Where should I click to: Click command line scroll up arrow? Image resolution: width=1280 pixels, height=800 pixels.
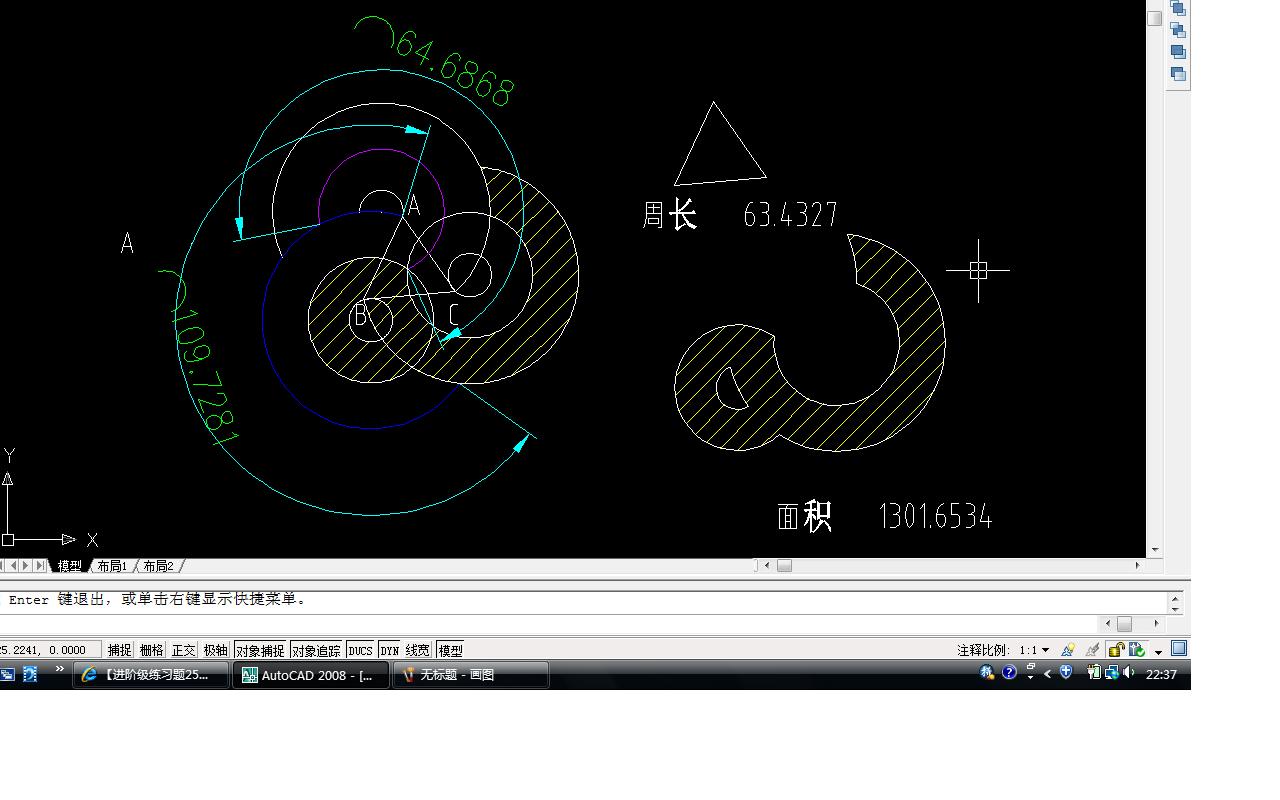click(x=1176, y=597)
